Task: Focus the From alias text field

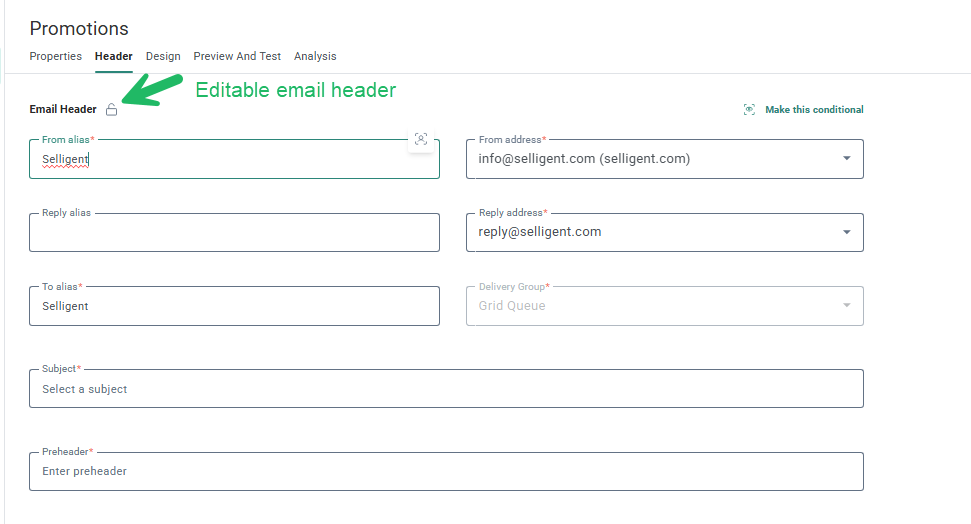Action: coord(220,160)
